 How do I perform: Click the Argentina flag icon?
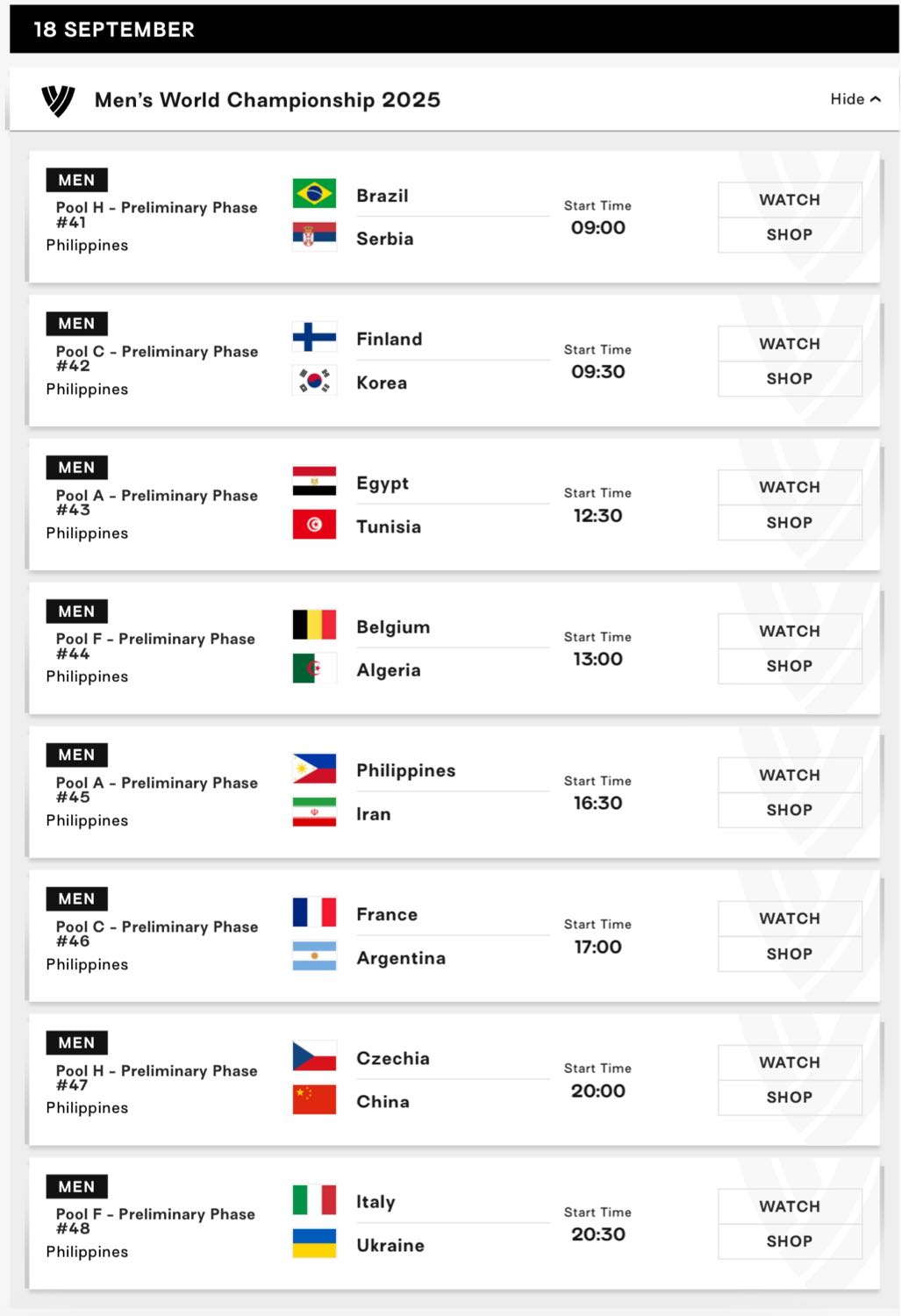314,956
